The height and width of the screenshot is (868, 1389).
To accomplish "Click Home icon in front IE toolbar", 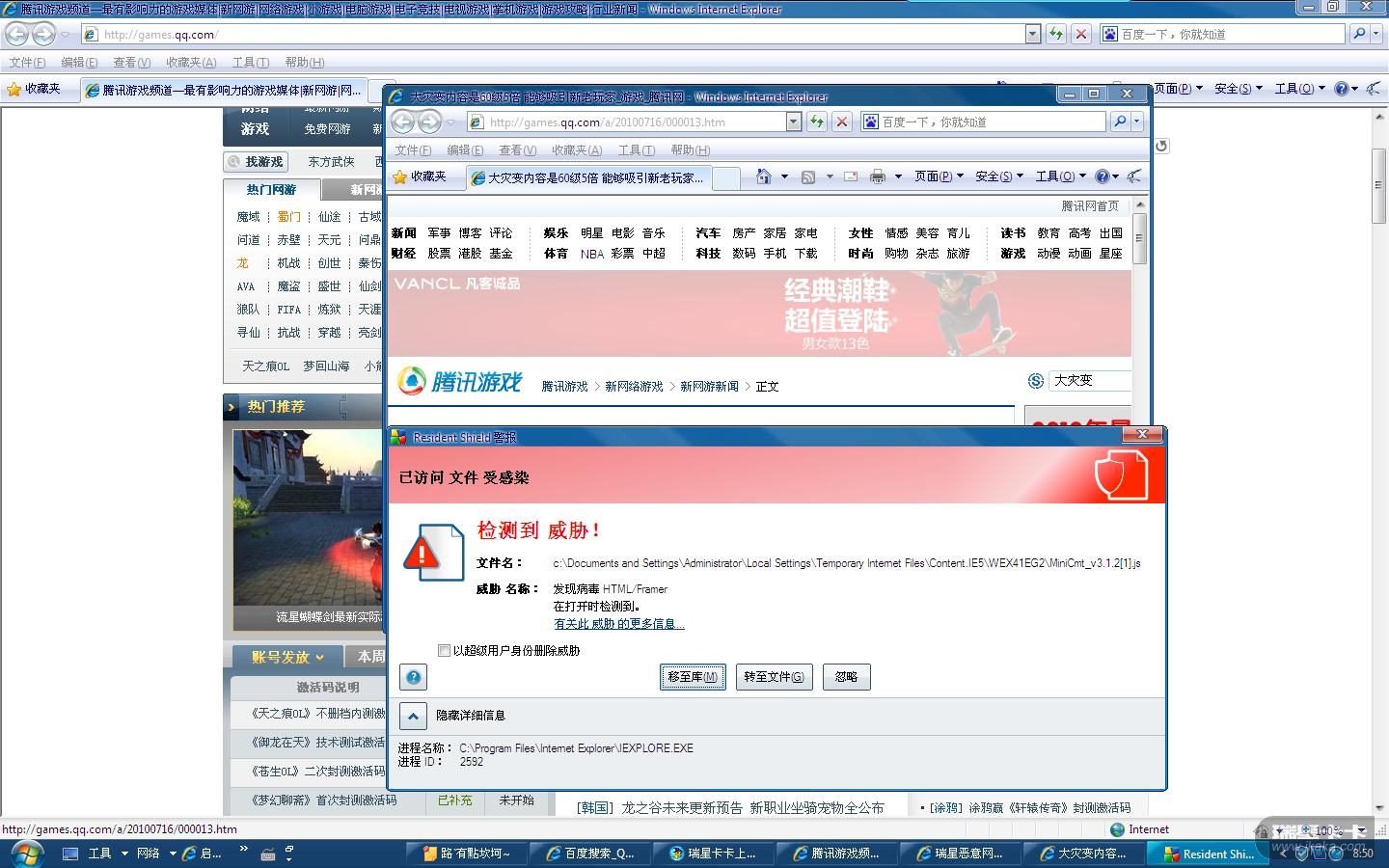I will tap(764, 176).
